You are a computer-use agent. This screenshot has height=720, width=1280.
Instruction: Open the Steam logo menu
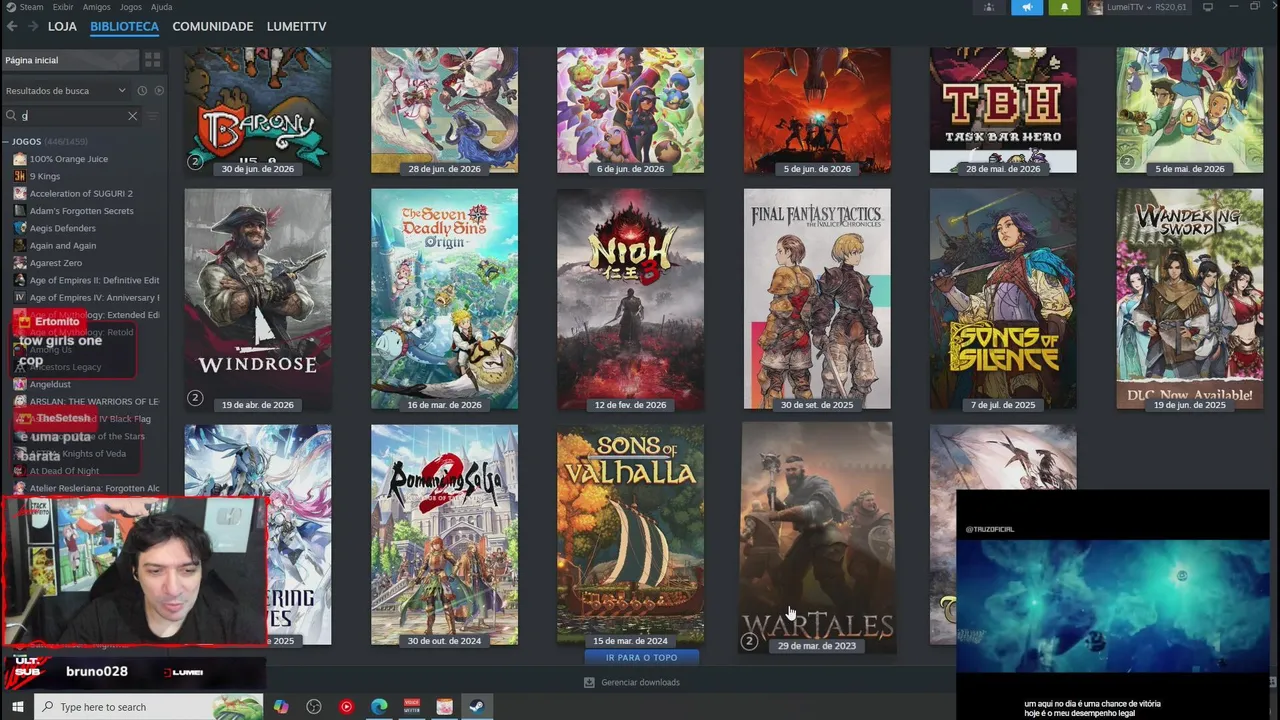[x=10, y=7]
